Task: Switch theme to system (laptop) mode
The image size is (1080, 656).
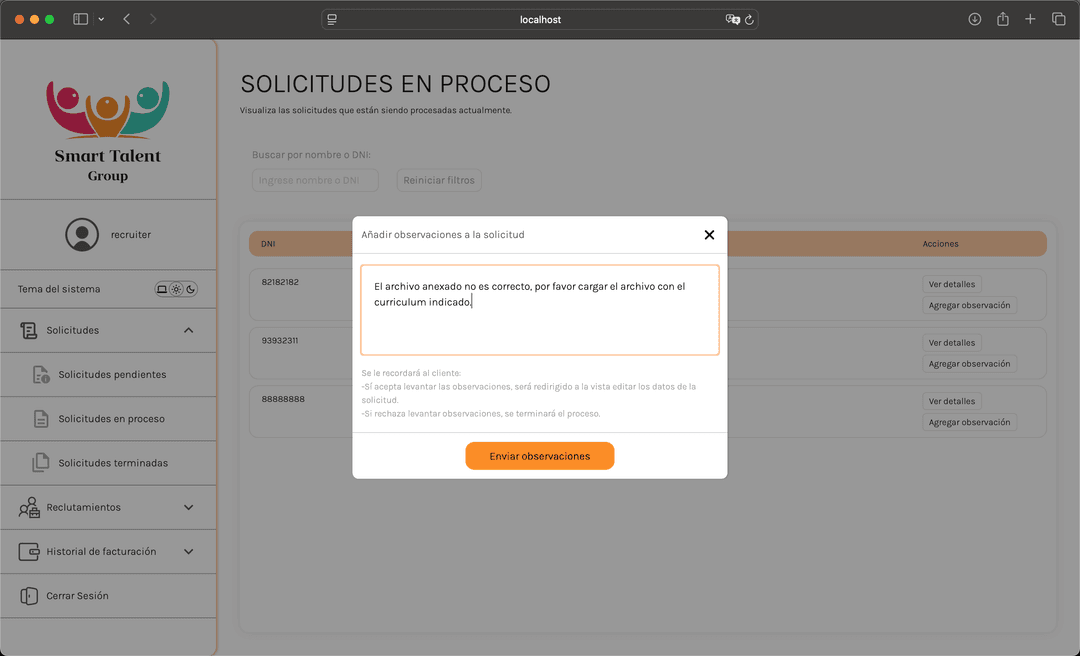Action: [162, 290]
